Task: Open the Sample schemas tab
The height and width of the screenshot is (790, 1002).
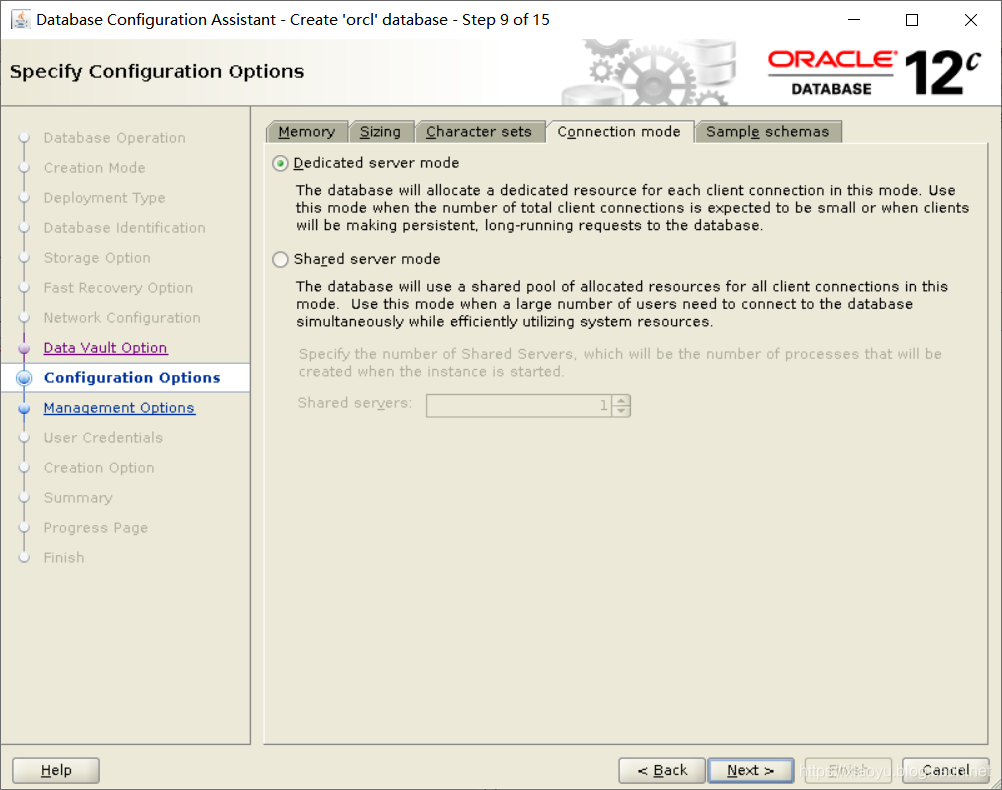Action: pyautogui.click(x=767, y=132)
